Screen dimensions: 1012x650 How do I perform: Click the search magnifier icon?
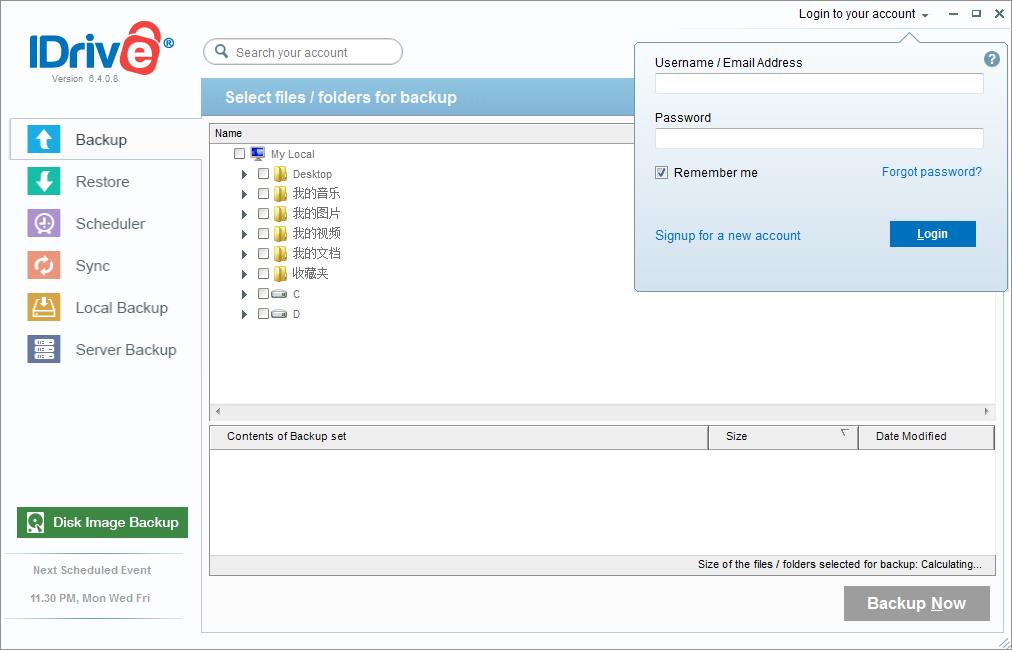221,52
